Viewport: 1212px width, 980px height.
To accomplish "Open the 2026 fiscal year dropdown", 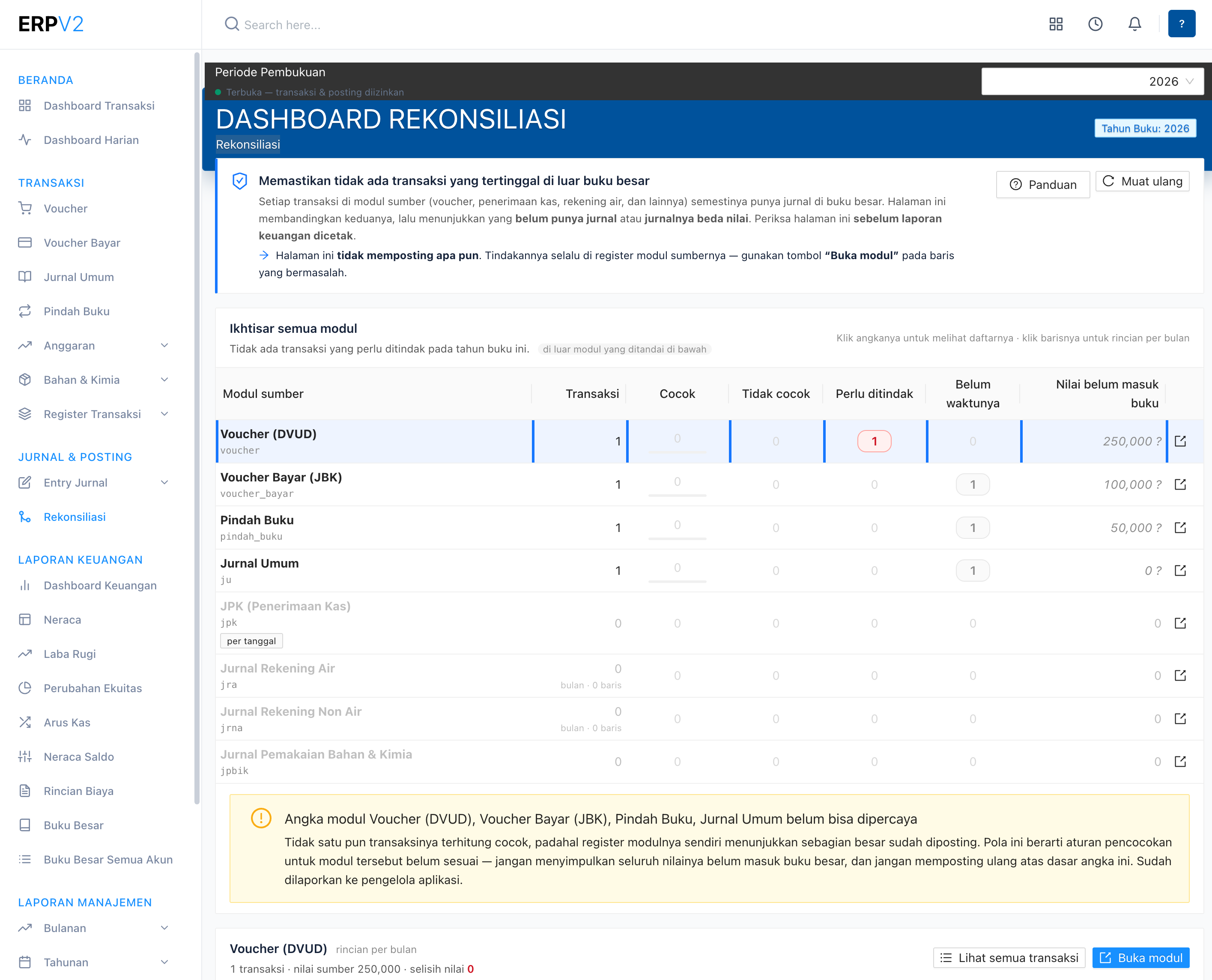I will tap(1093, 81).
